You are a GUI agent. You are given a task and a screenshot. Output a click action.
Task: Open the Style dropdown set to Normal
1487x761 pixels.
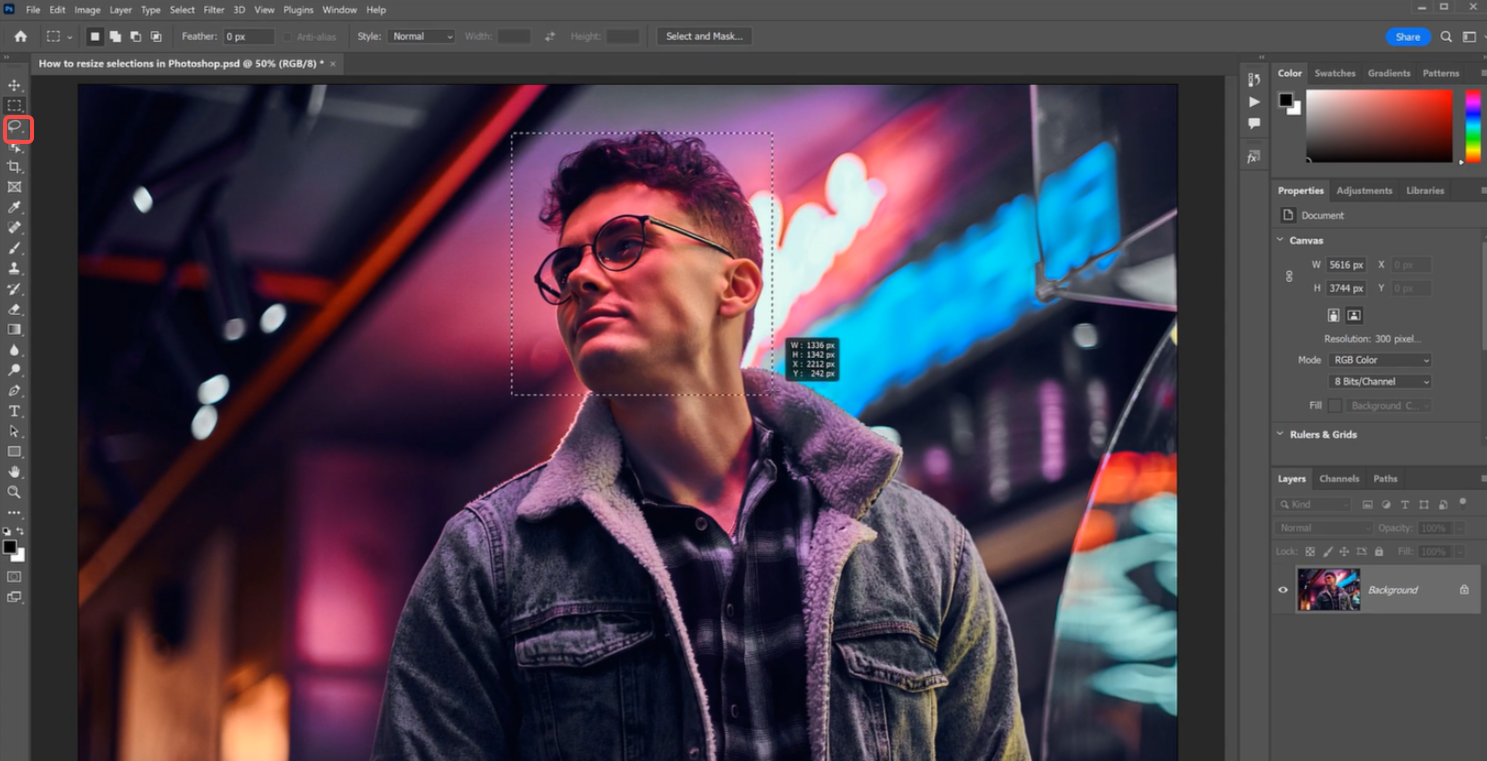coord(421,36)
